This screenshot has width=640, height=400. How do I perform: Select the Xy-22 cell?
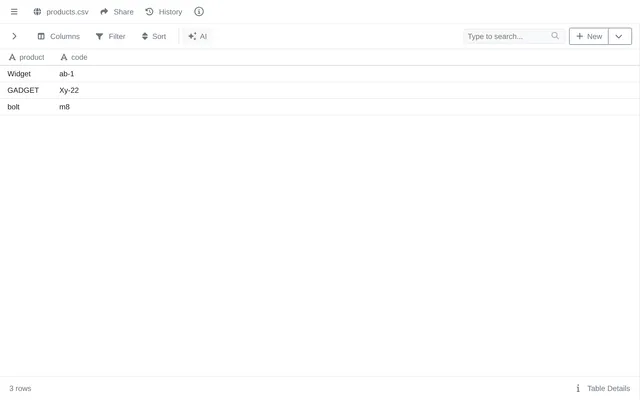[69, 90]
